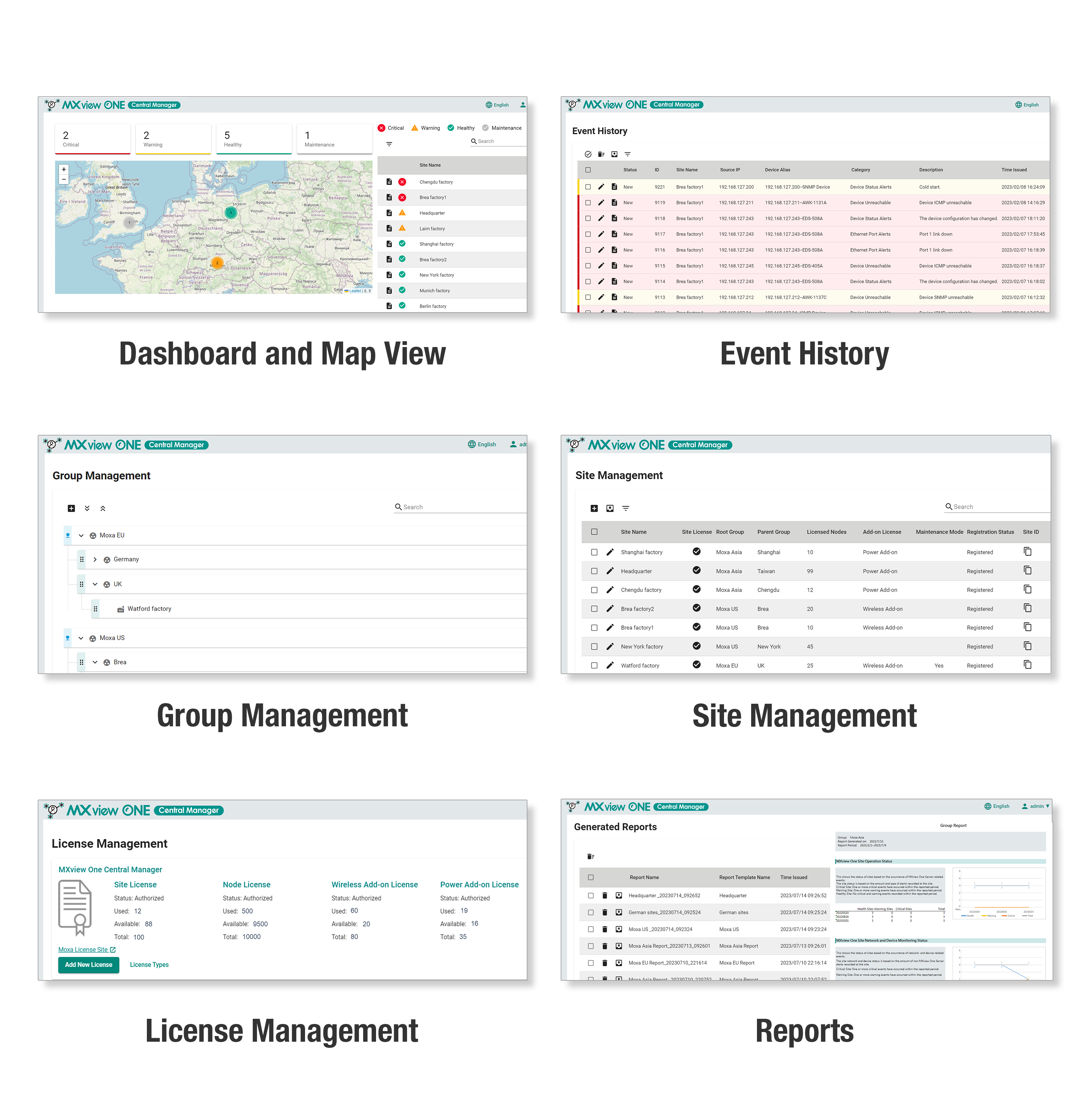Screen dimensions: 1092x1115
Task: Click acknowledge-all check icon in Event History
Action: (x=588, y=154)
